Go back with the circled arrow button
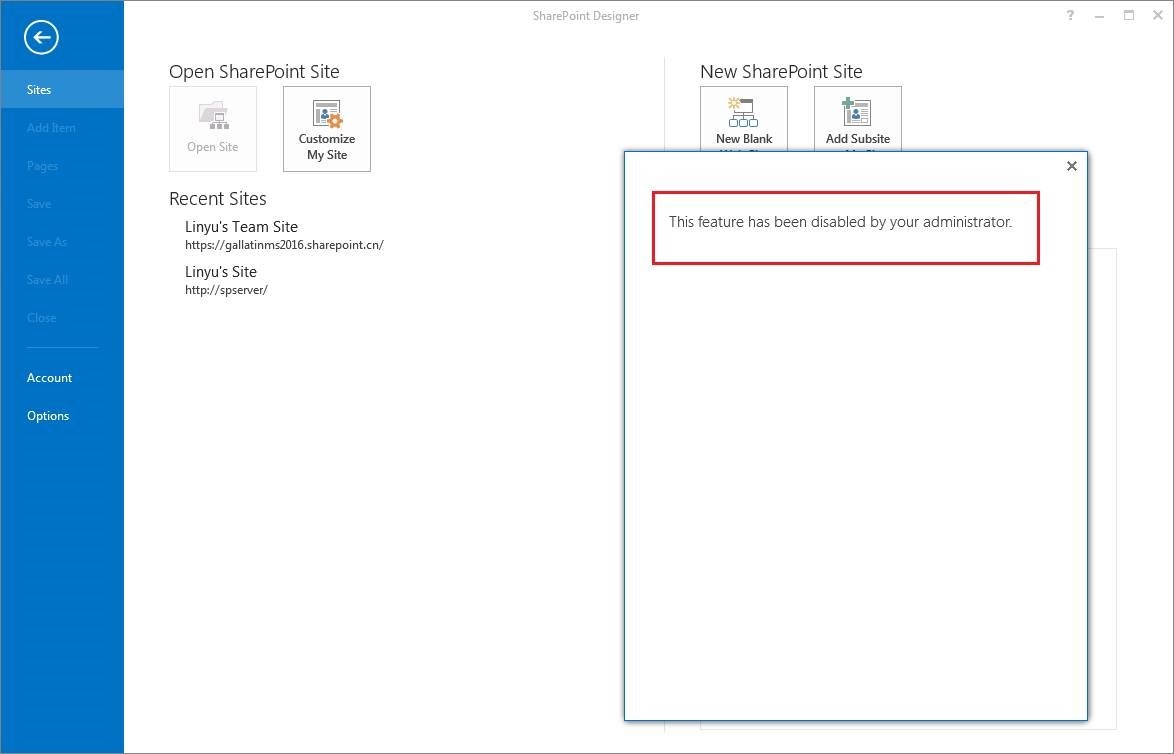 tap(40, 37)
